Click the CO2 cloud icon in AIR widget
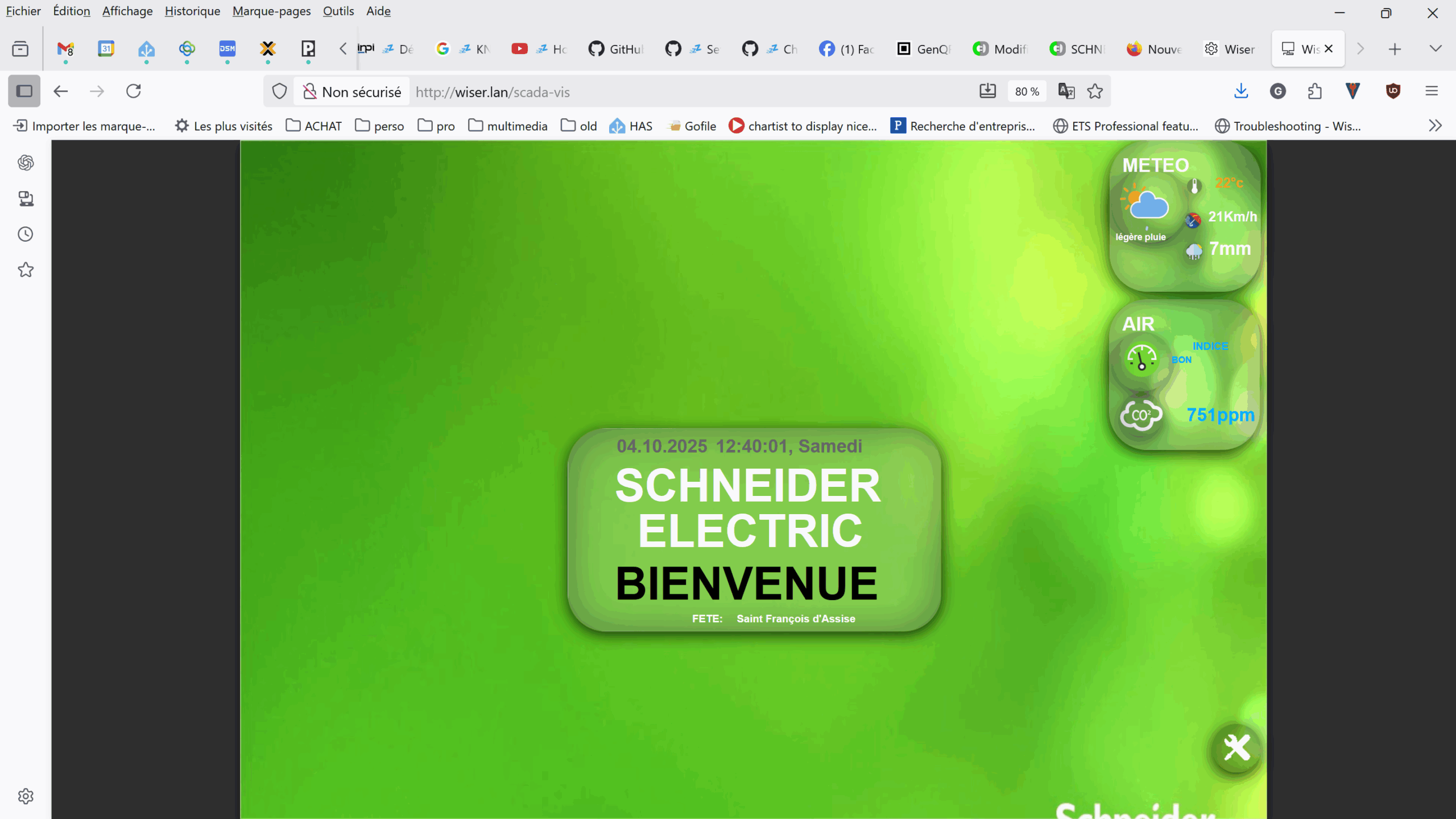Screen dimensions: 1456x819 coord(1140,415)
